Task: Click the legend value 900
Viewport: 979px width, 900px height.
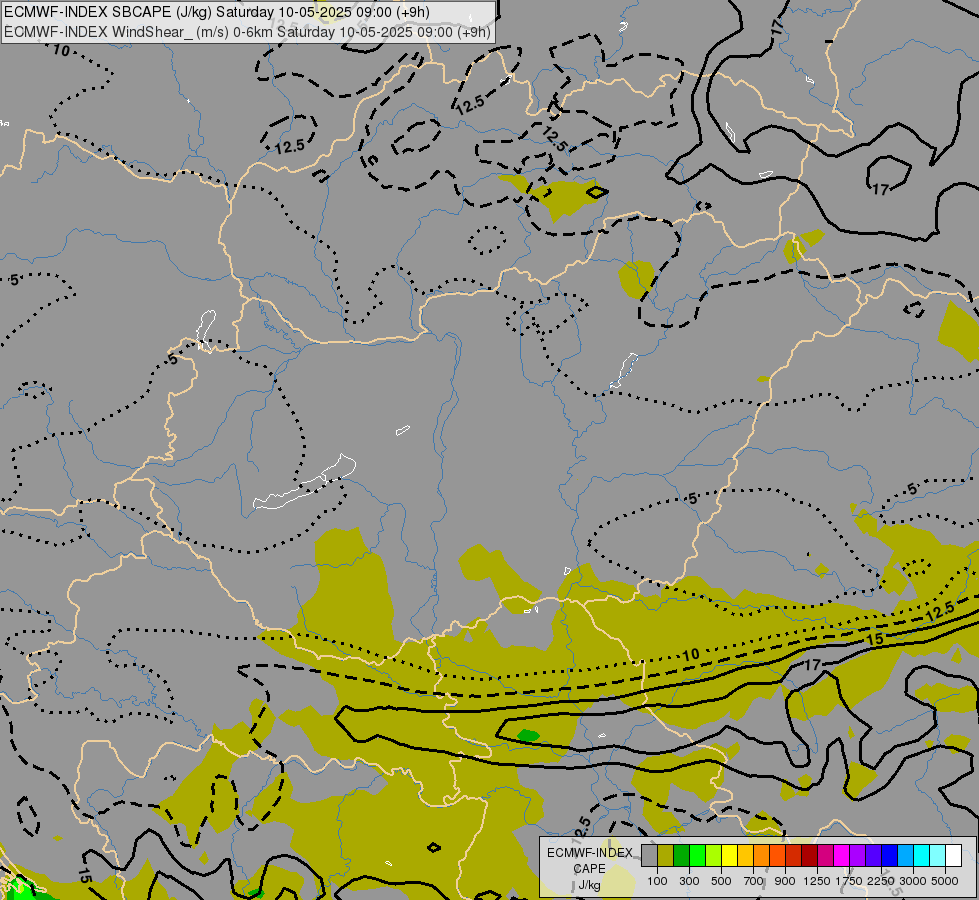Action: [785, 881]
